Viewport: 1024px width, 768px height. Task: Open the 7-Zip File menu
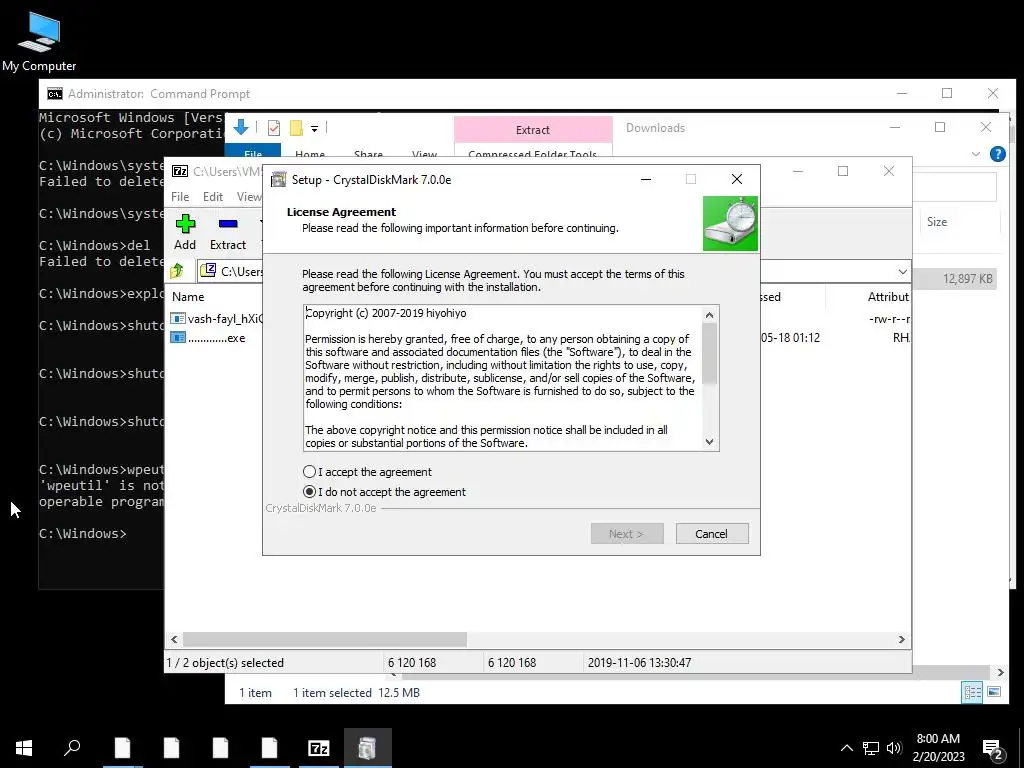tap(180, 197)
